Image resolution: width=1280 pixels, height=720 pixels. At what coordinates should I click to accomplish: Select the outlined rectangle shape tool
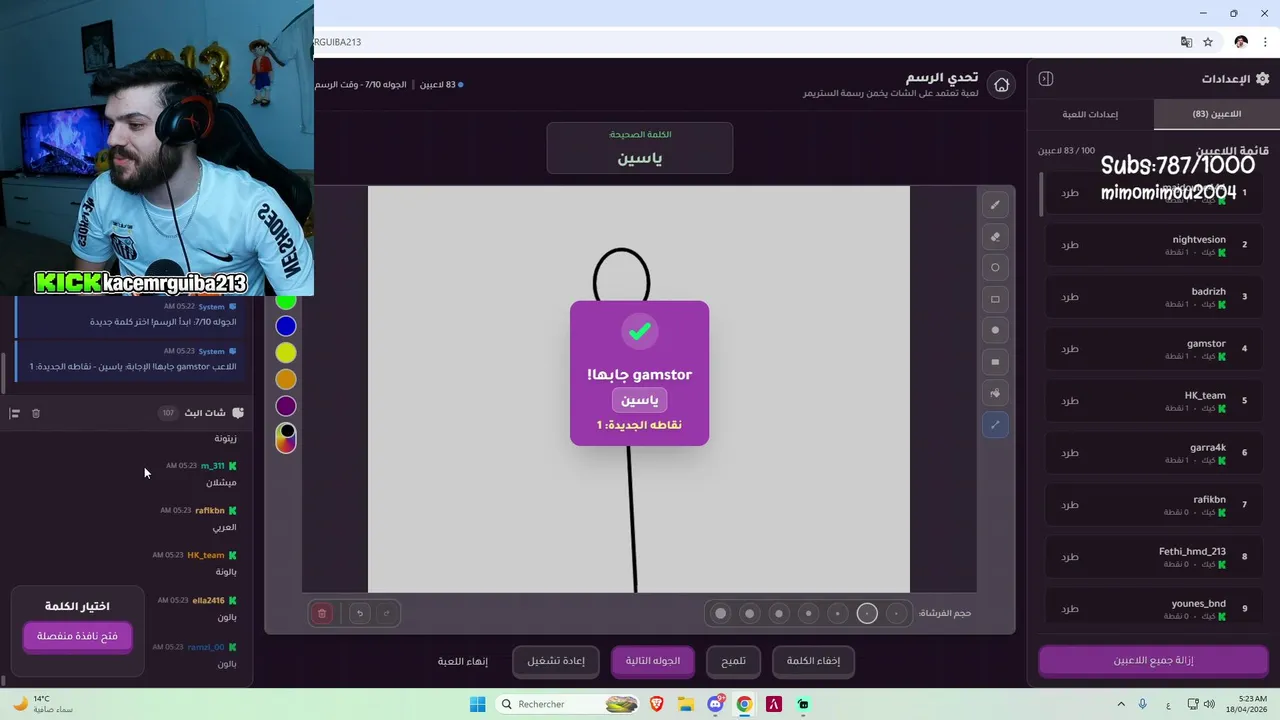[995, 299]
